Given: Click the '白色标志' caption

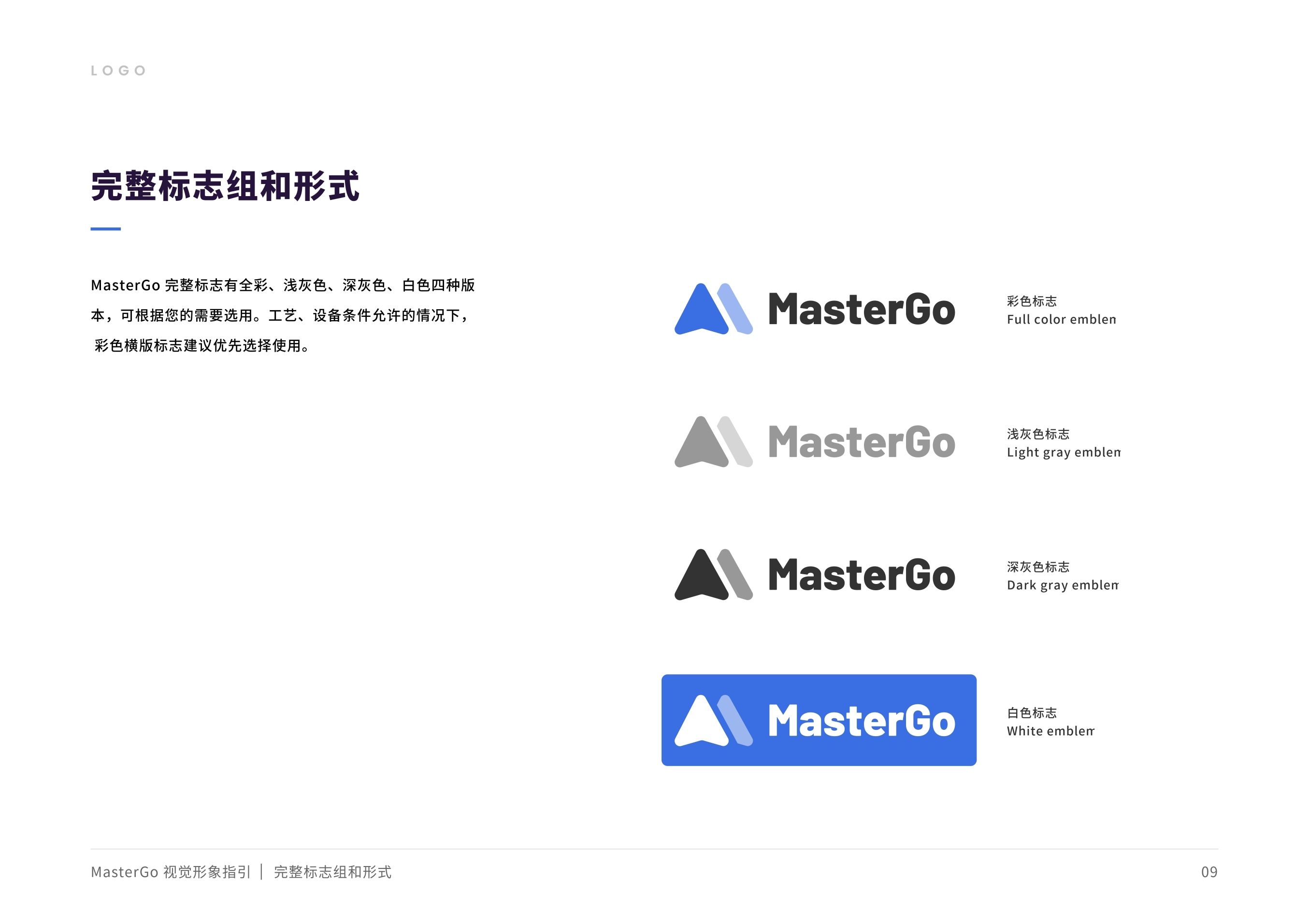Looking at the screenshot, I should pos(1031,712).
